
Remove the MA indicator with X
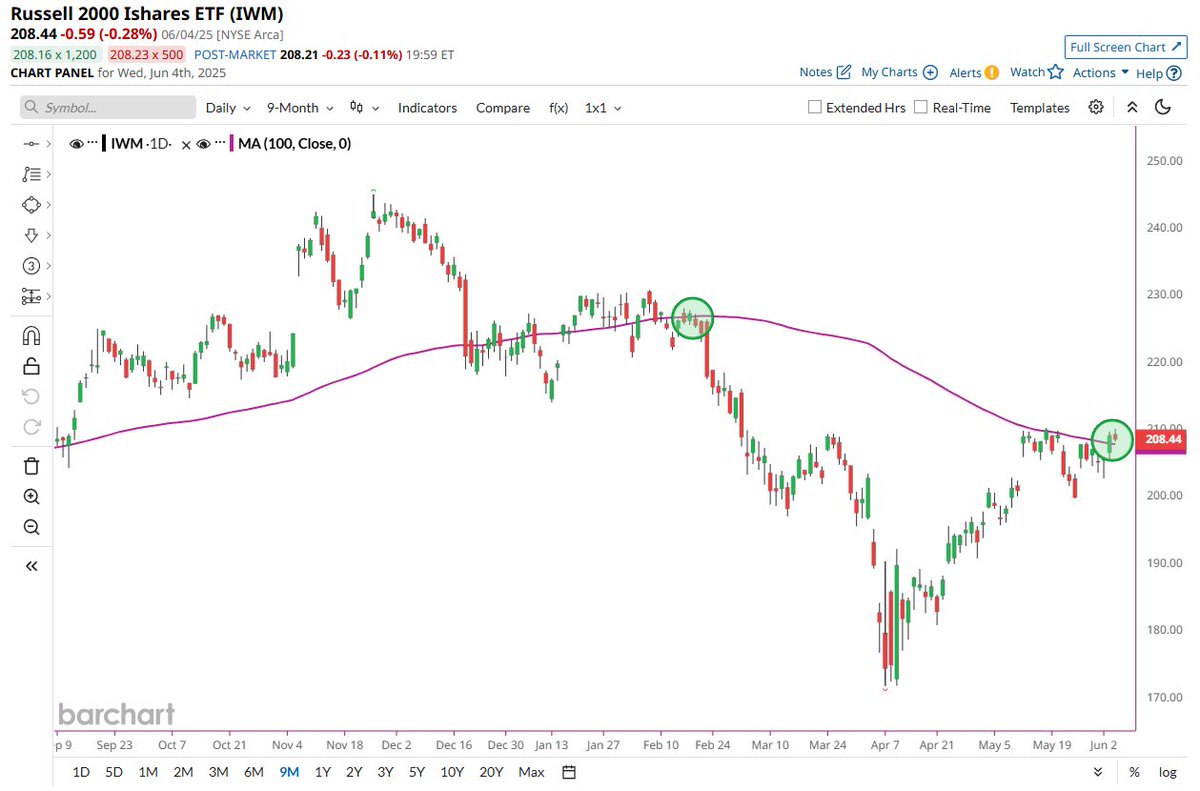(185, 144)
